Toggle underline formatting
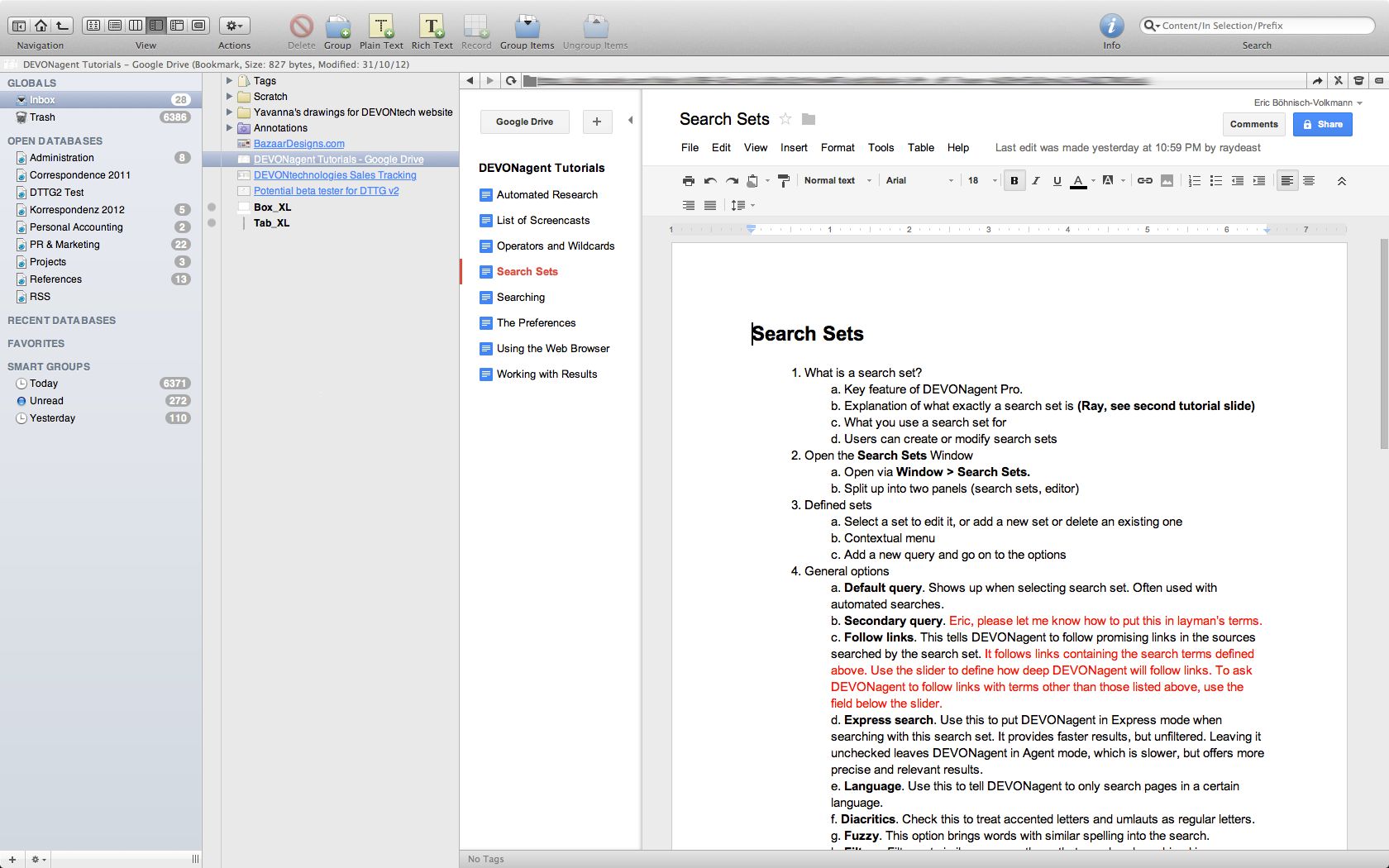1389x868 pixels. pos(1057,180)
